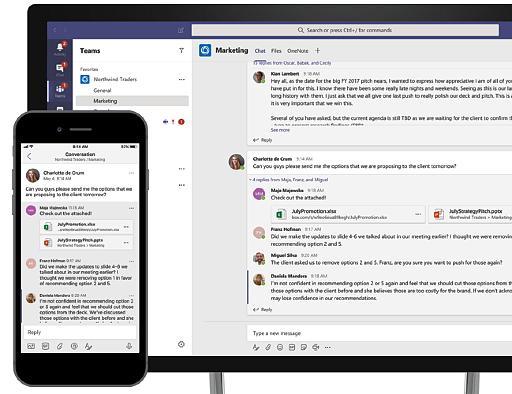Open the Activity bell icon

[60, 49]
